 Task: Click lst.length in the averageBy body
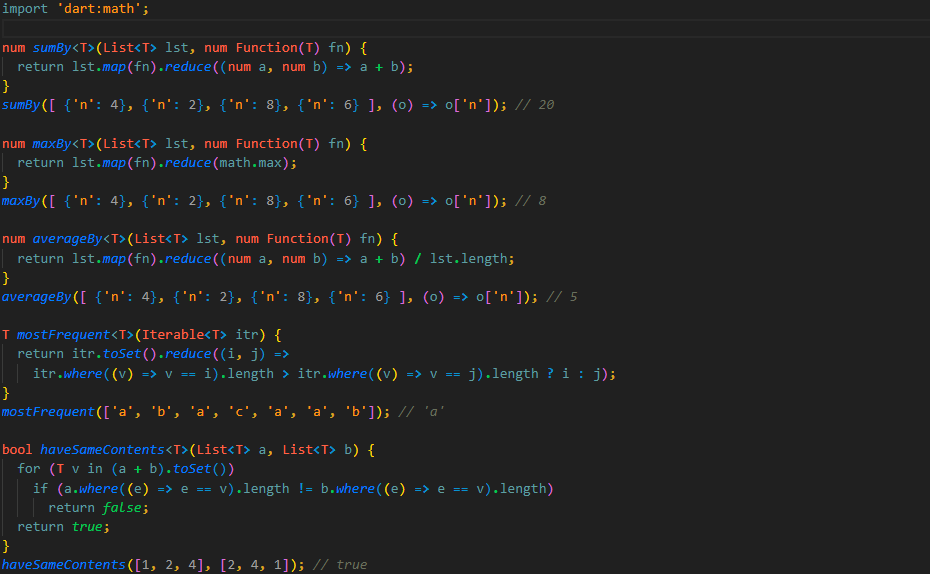[x=469, y=259]
